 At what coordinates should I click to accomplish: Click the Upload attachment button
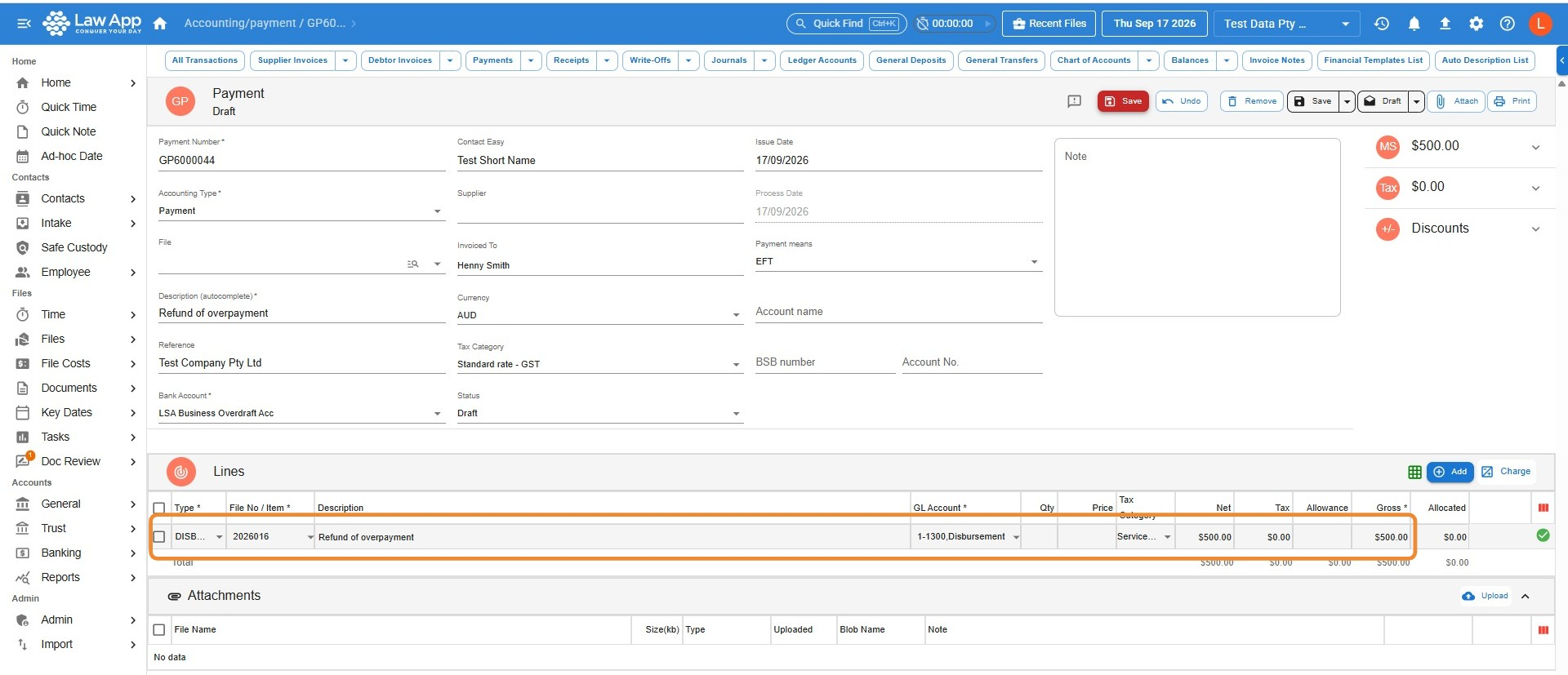pyautogui.click(x=1486, y=596)
